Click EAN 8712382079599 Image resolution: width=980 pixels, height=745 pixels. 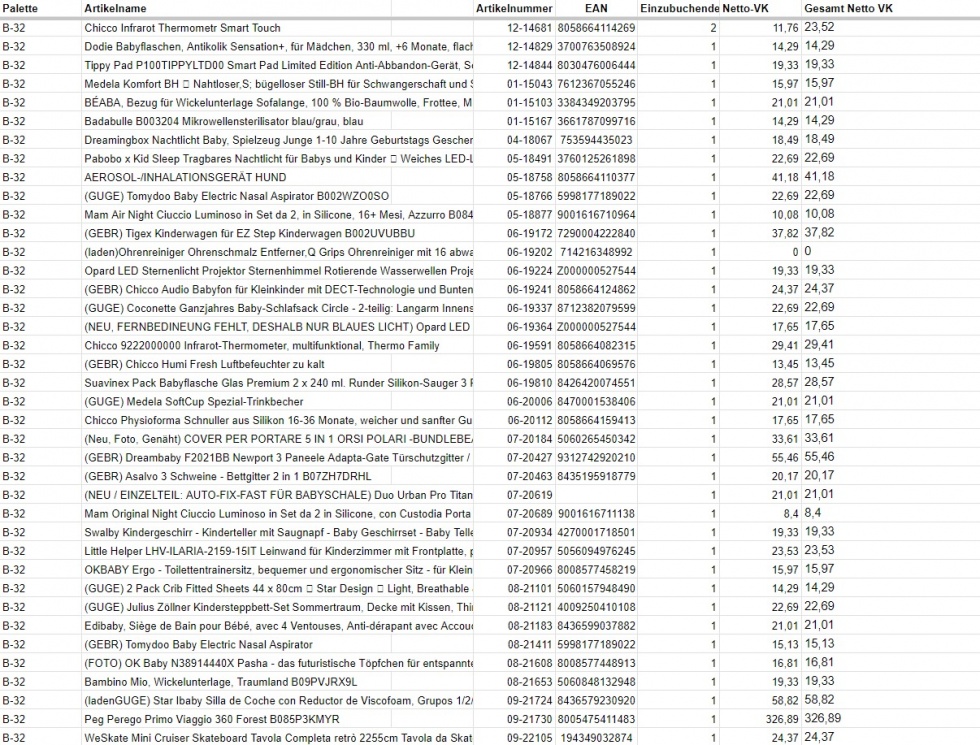coord(596,309)
